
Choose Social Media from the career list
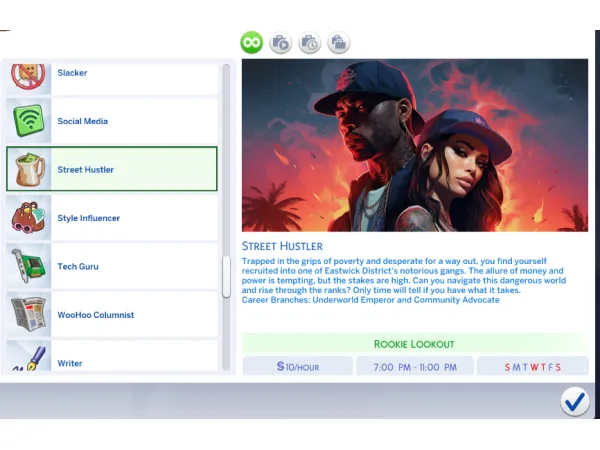coord(83,122)
